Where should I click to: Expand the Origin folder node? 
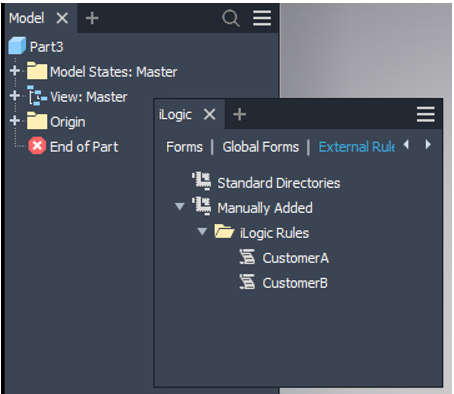[15, 121]
